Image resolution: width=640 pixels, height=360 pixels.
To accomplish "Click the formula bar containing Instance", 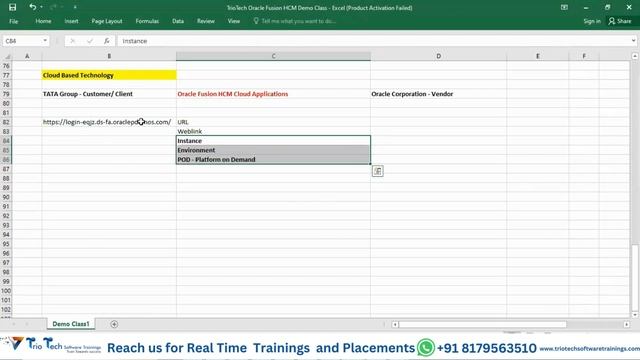I will [373, 41].
